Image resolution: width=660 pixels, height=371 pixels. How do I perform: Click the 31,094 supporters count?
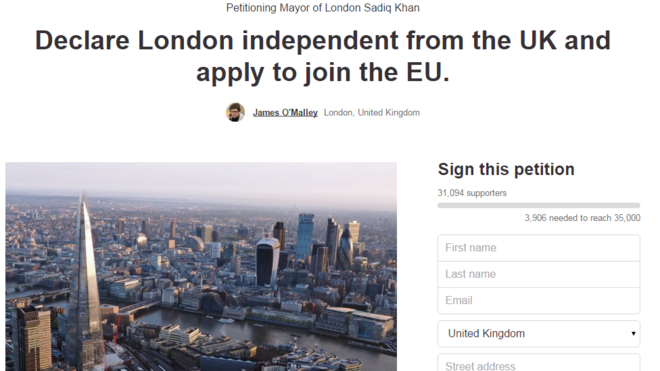point(472,193)
